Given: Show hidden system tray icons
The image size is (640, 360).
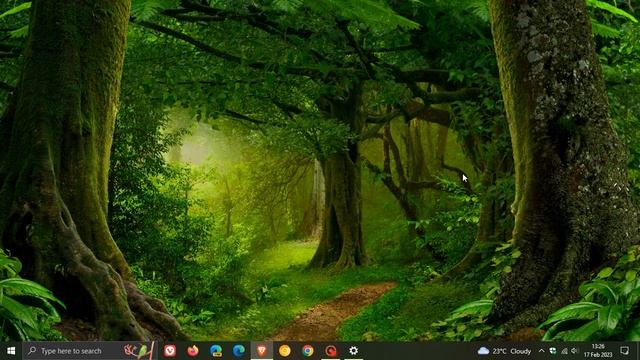Looking at the screenshot, I should click(x=542, y=351).
